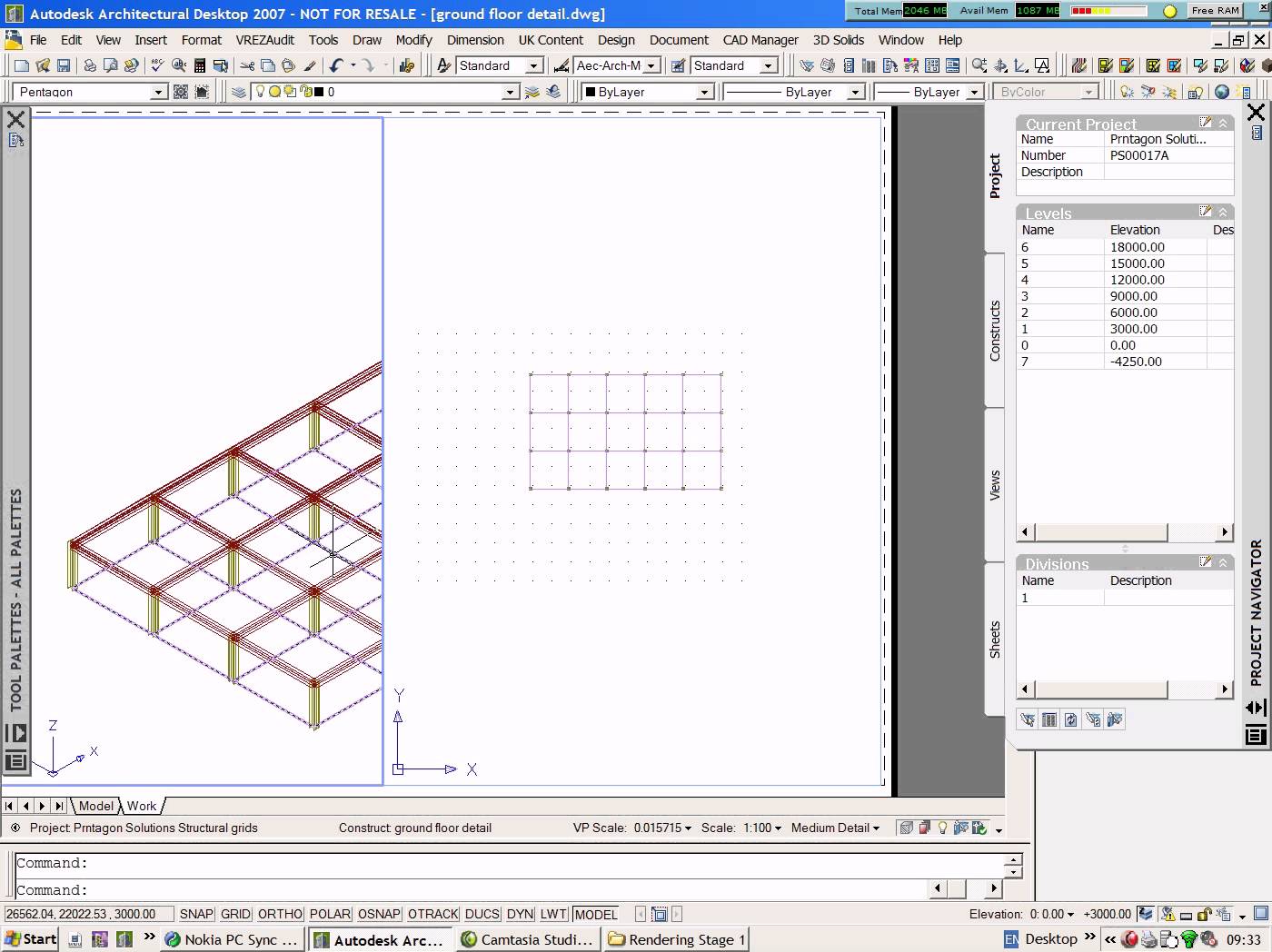This screenshot has width=1272, height=952.
Task: Open a new drawing with the QNew icon
Action: [x=20, y=64]
